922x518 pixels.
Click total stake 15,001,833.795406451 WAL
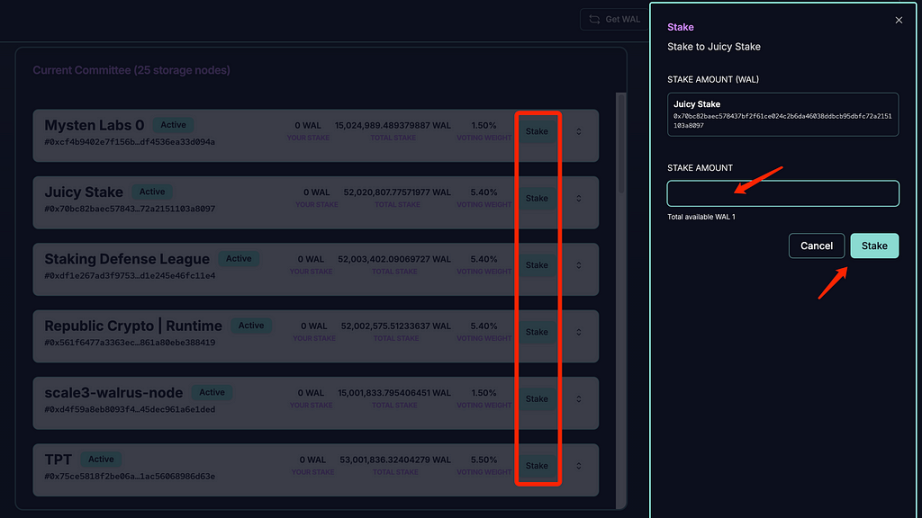tap(394, 393)
